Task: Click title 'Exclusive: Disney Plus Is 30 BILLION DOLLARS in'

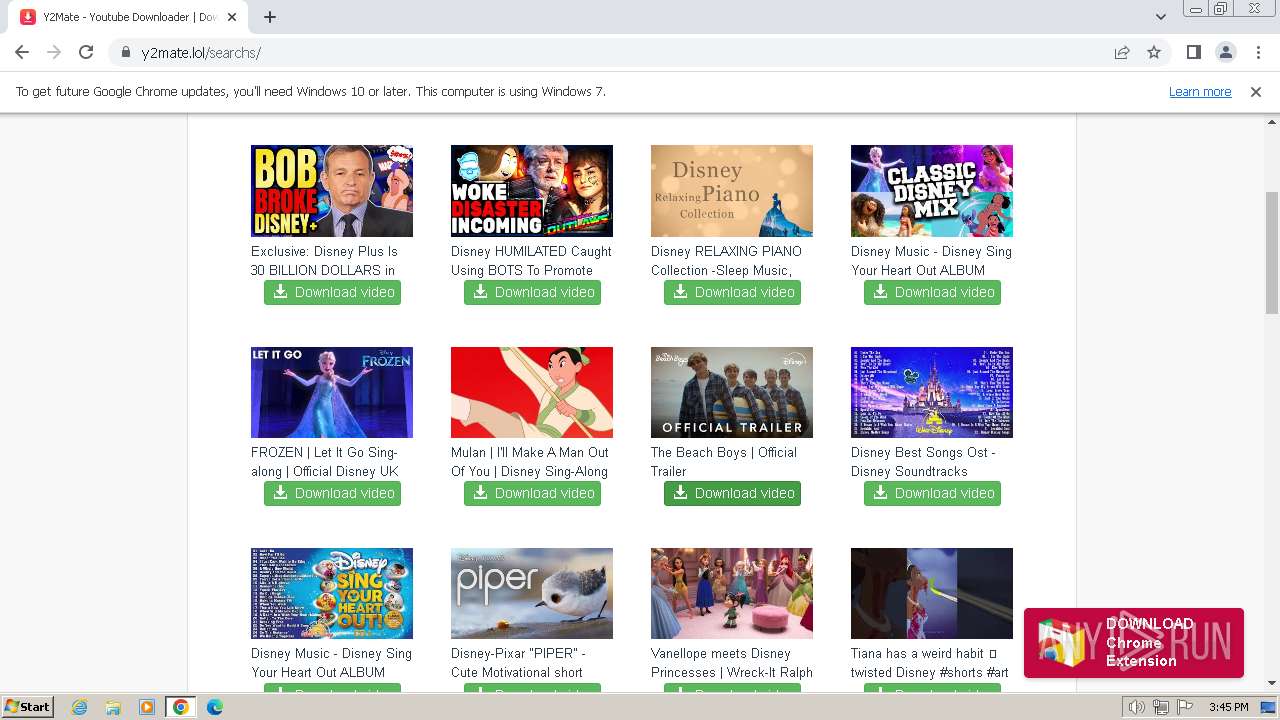Action: tap(324, 261)
